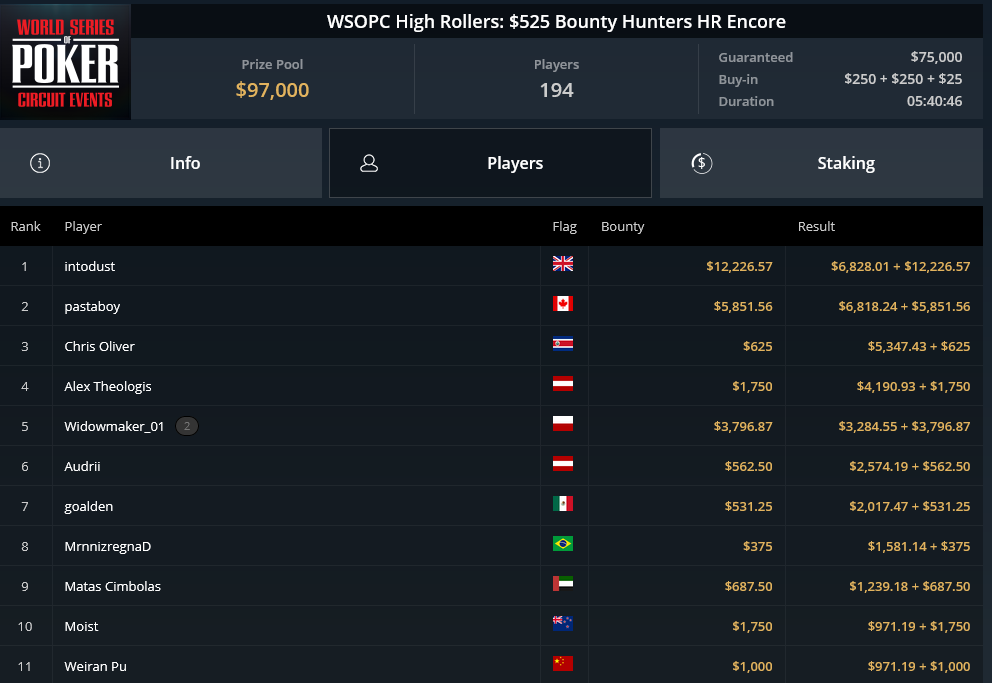Click the Canada flag next to pastaboy
992x683 pixels.
(x=562, y=304)
